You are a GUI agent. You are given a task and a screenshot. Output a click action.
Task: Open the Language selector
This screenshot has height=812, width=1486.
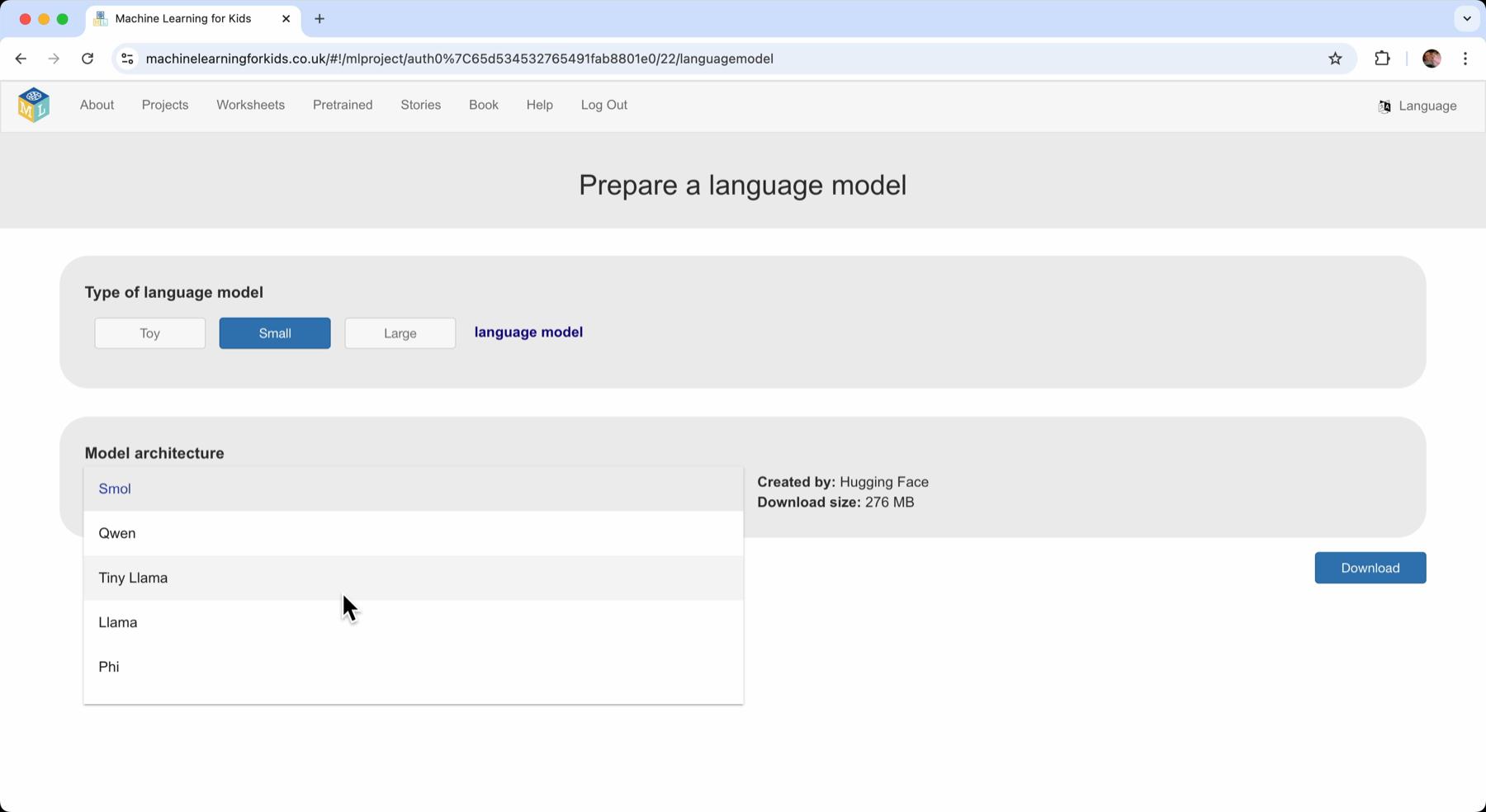point(1417,106)
